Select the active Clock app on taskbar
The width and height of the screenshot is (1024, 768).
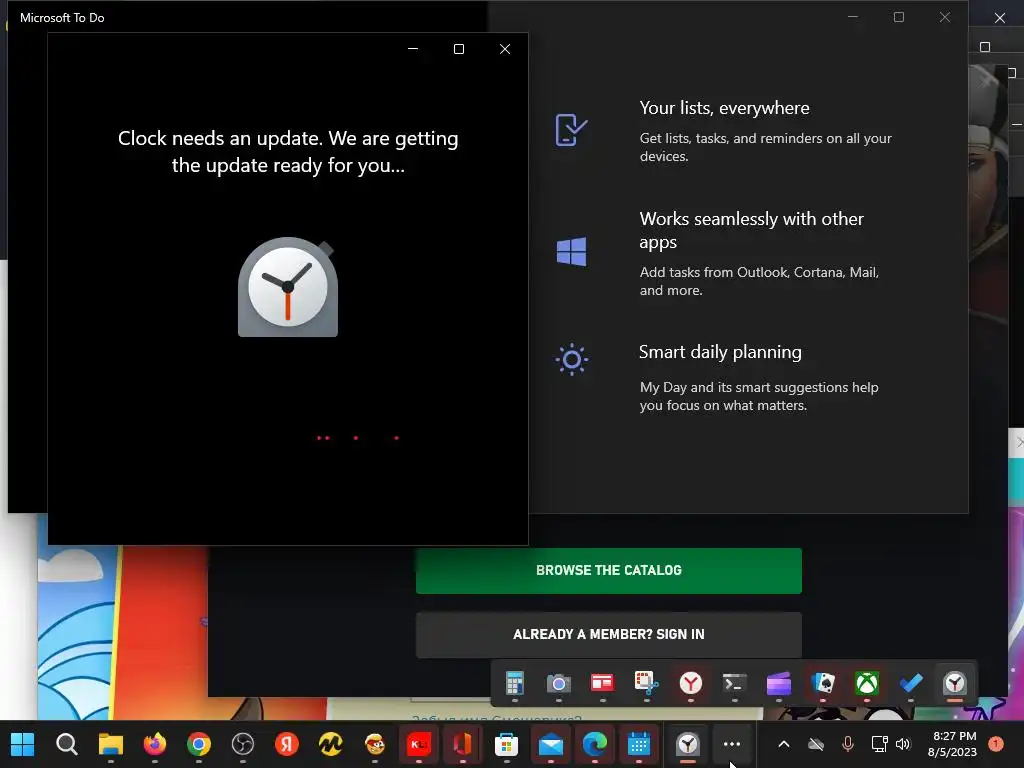tap(688, 744)
